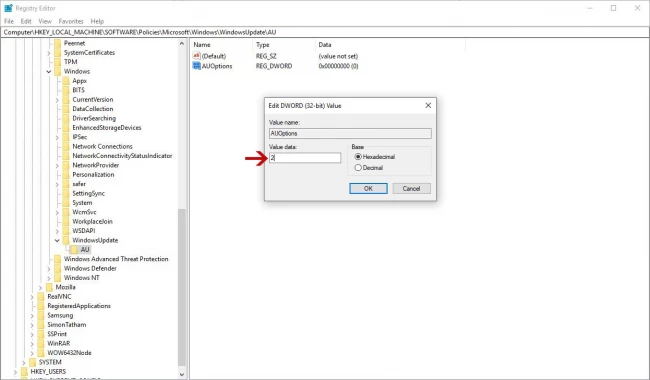Image resolution: width=650 pixels, height=380 pixels.
Task: Click the Value name field
Action: point(350,133)
